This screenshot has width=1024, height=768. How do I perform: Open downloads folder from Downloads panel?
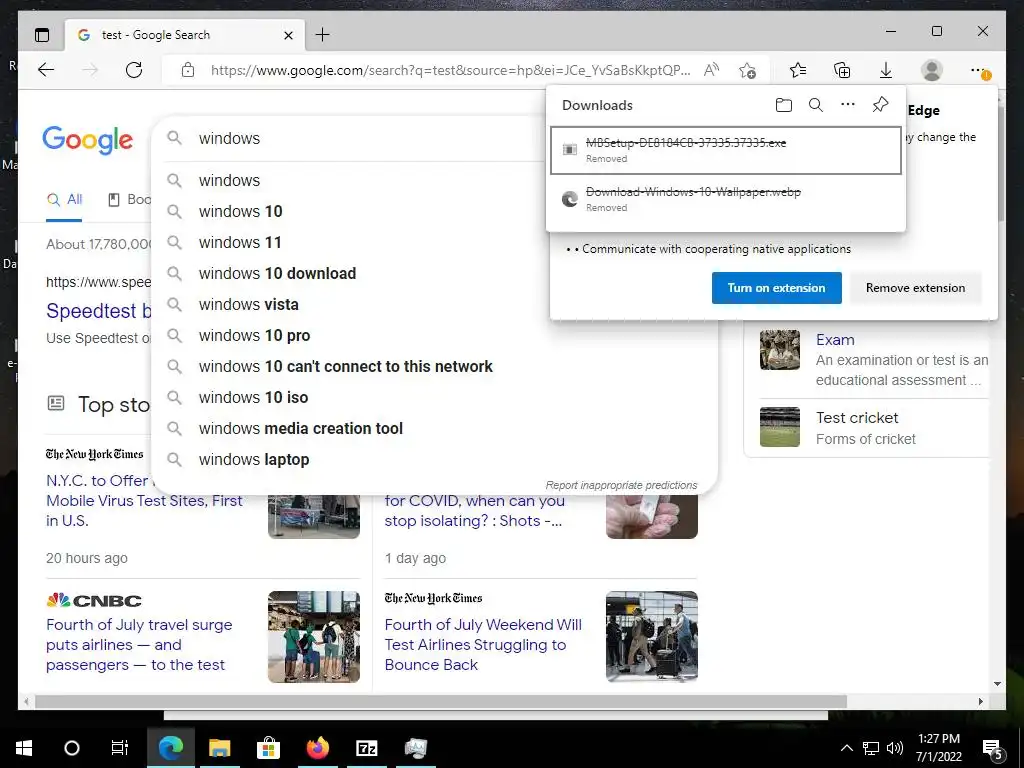click(784, 105)
